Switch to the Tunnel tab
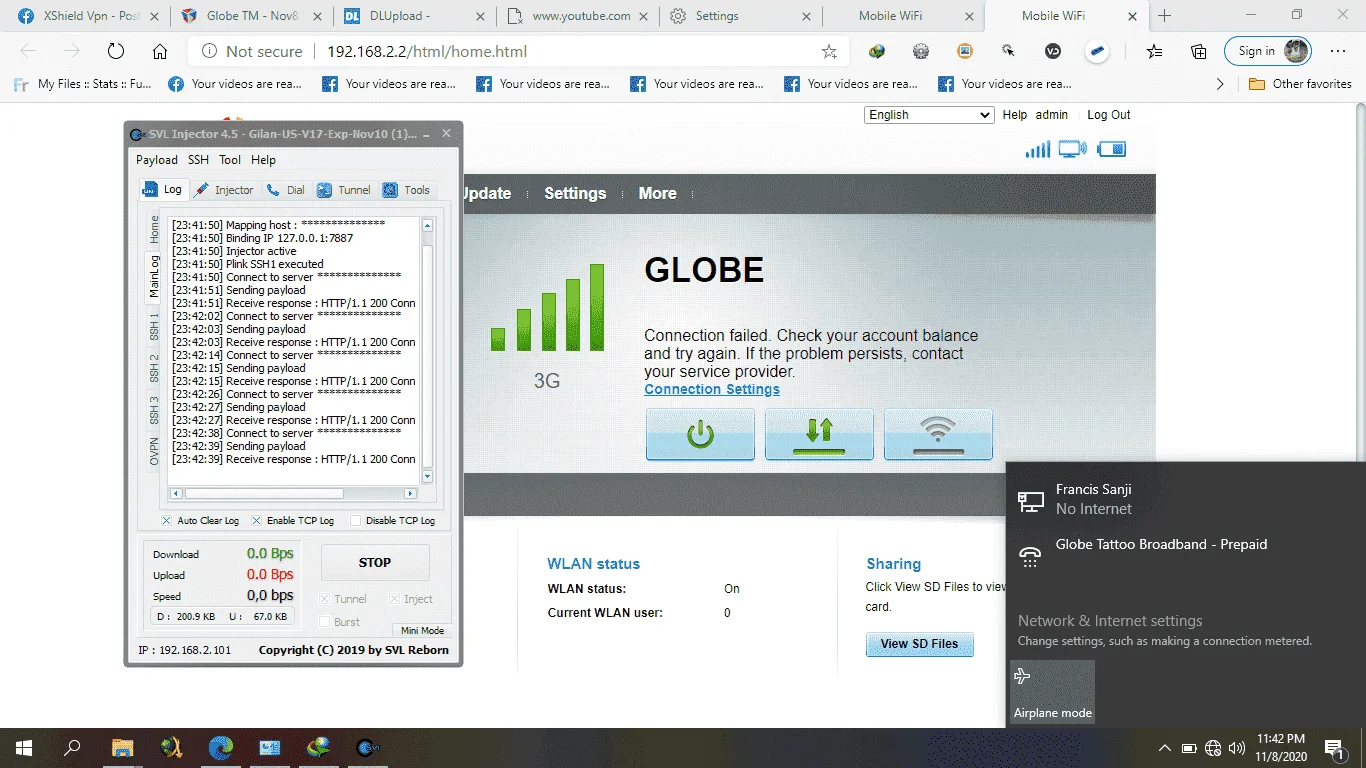Image resolution: width=1366 pixels, height=768 pixels. pyautogui.click(x=344, y=190)
